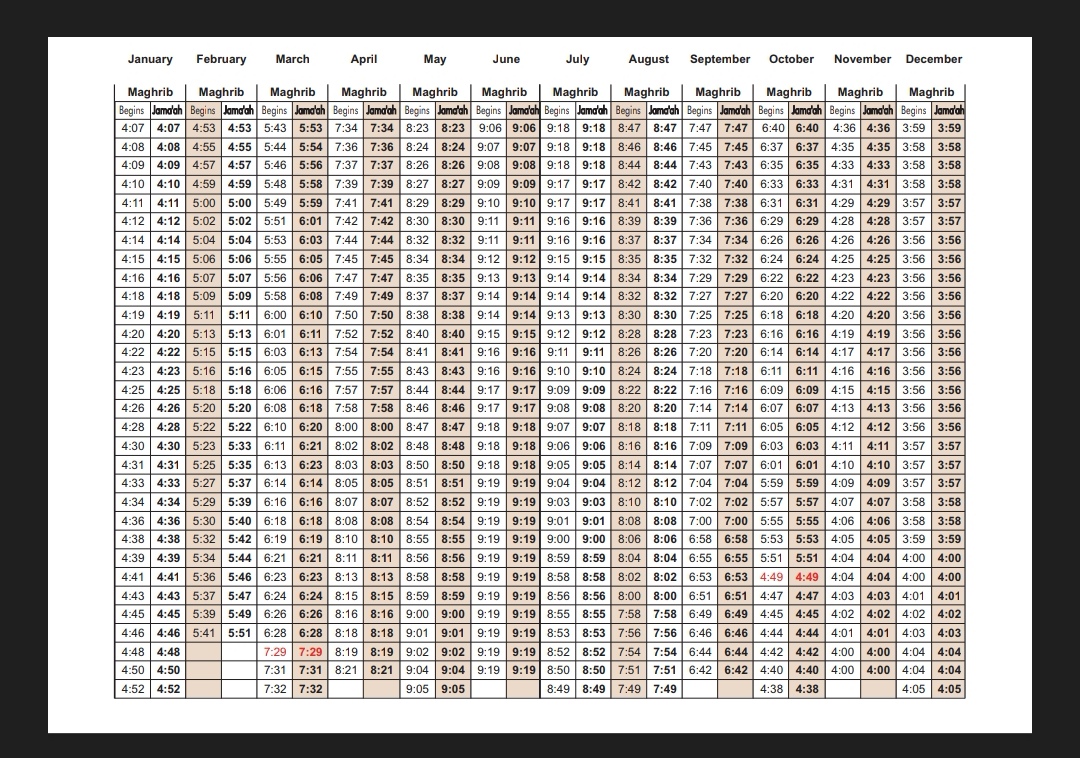Select the 8:00 Jama'ah time in April

381,427
